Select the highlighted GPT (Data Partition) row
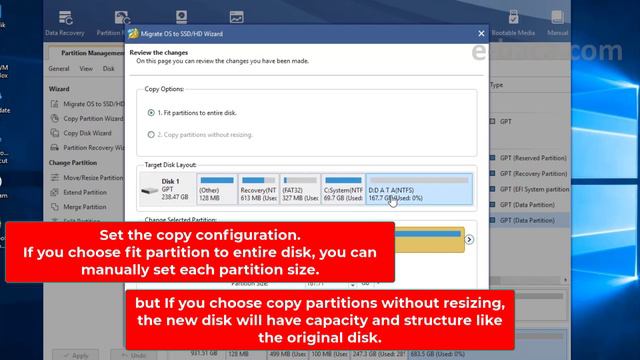 (529, 220)
